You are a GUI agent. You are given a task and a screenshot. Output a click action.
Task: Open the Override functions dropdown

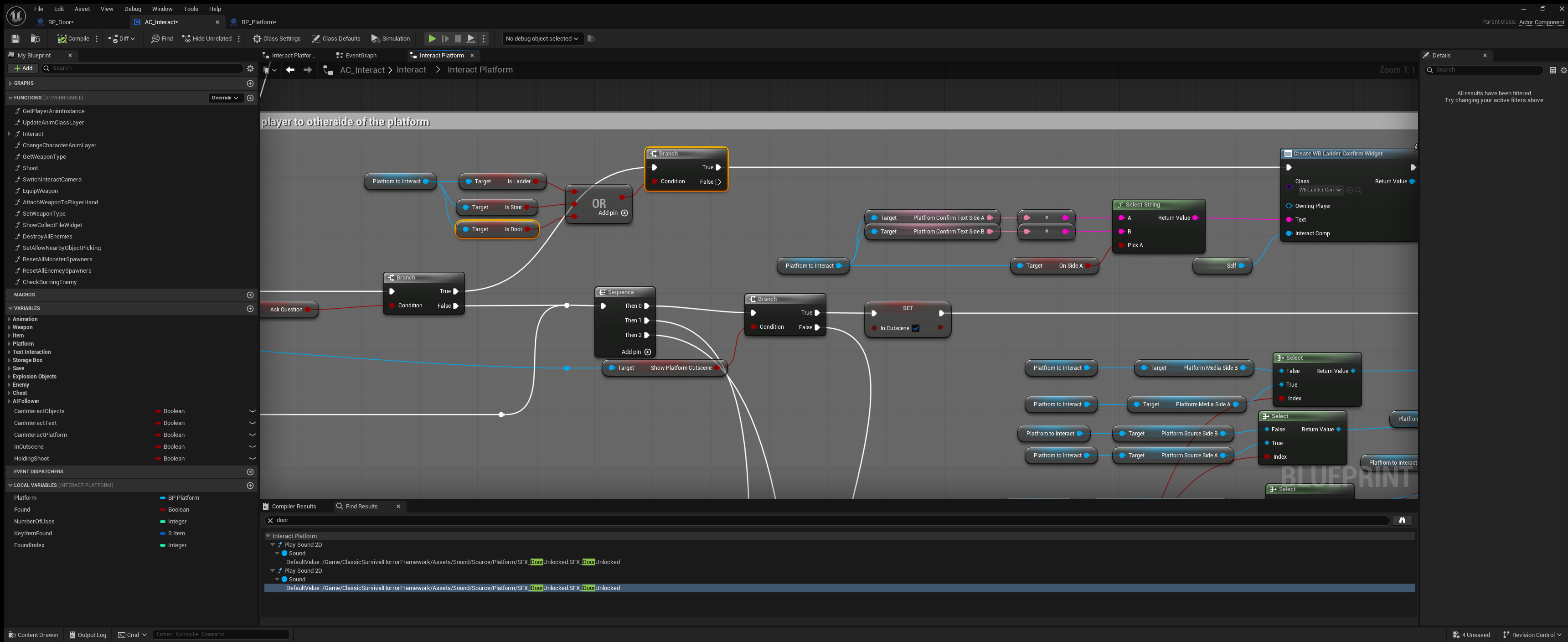coord(225,98)
